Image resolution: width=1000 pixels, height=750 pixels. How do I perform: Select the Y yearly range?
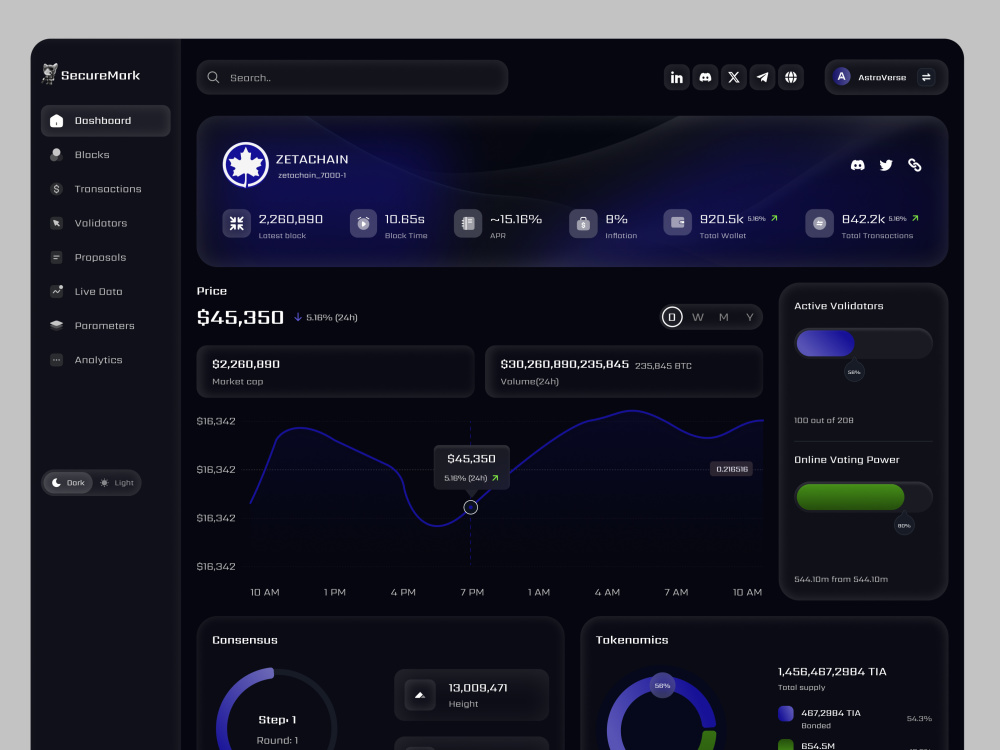point(749,317)
